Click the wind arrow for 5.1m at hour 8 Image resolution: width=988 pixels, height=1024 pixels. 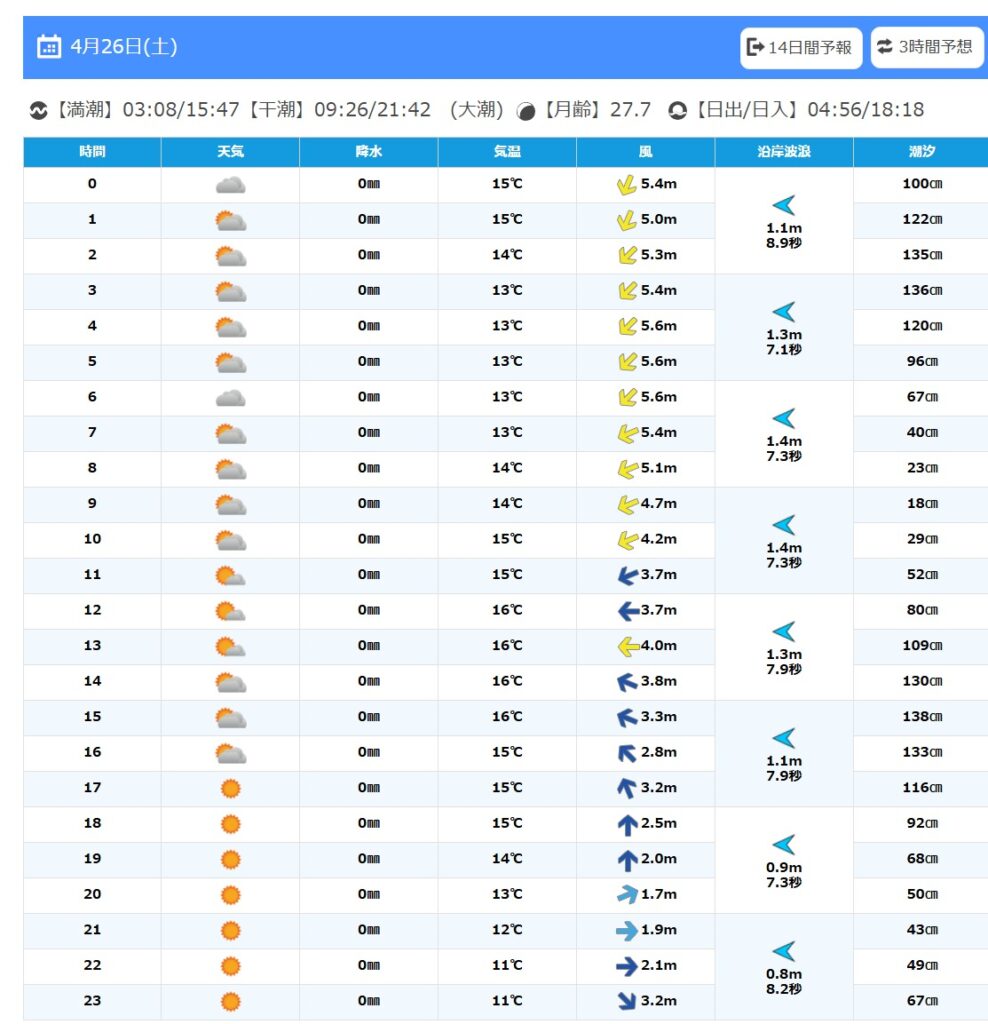click(628, 468)
